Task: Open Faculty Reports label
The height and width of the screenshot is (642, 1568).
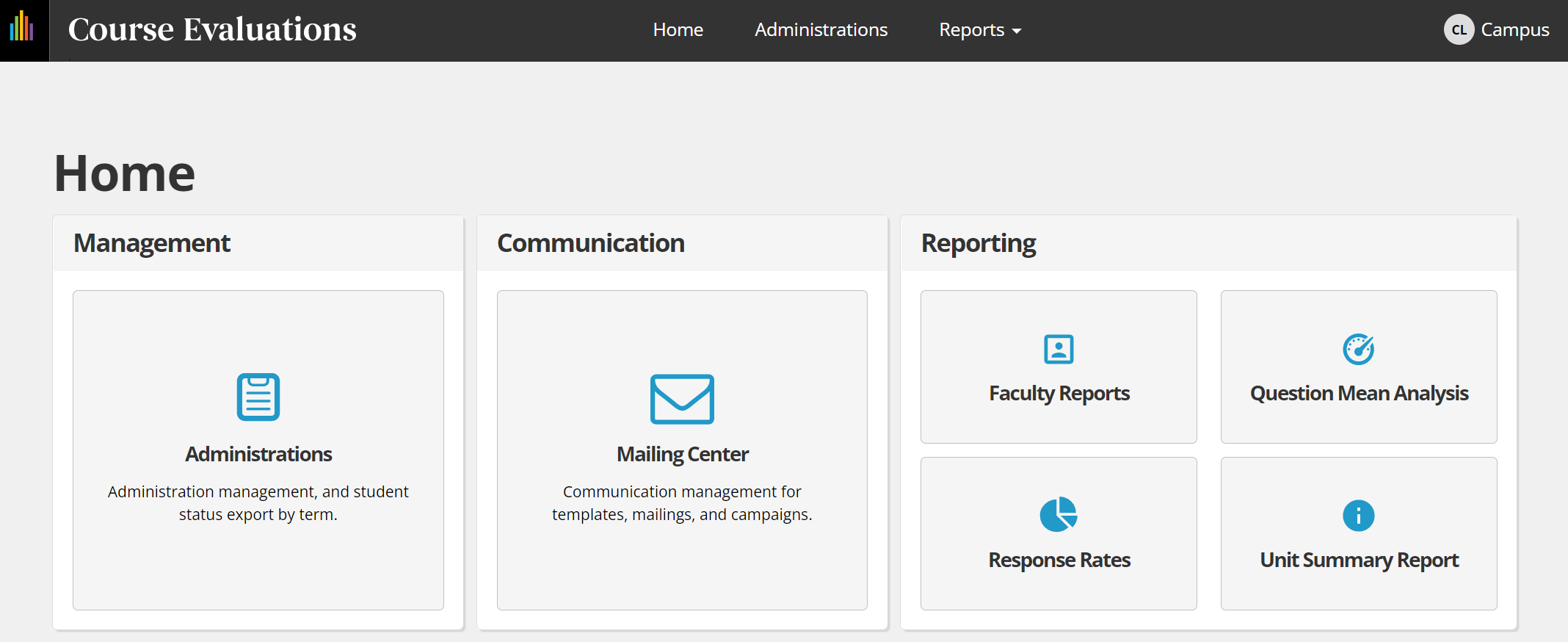Action: coord(1059,394)
